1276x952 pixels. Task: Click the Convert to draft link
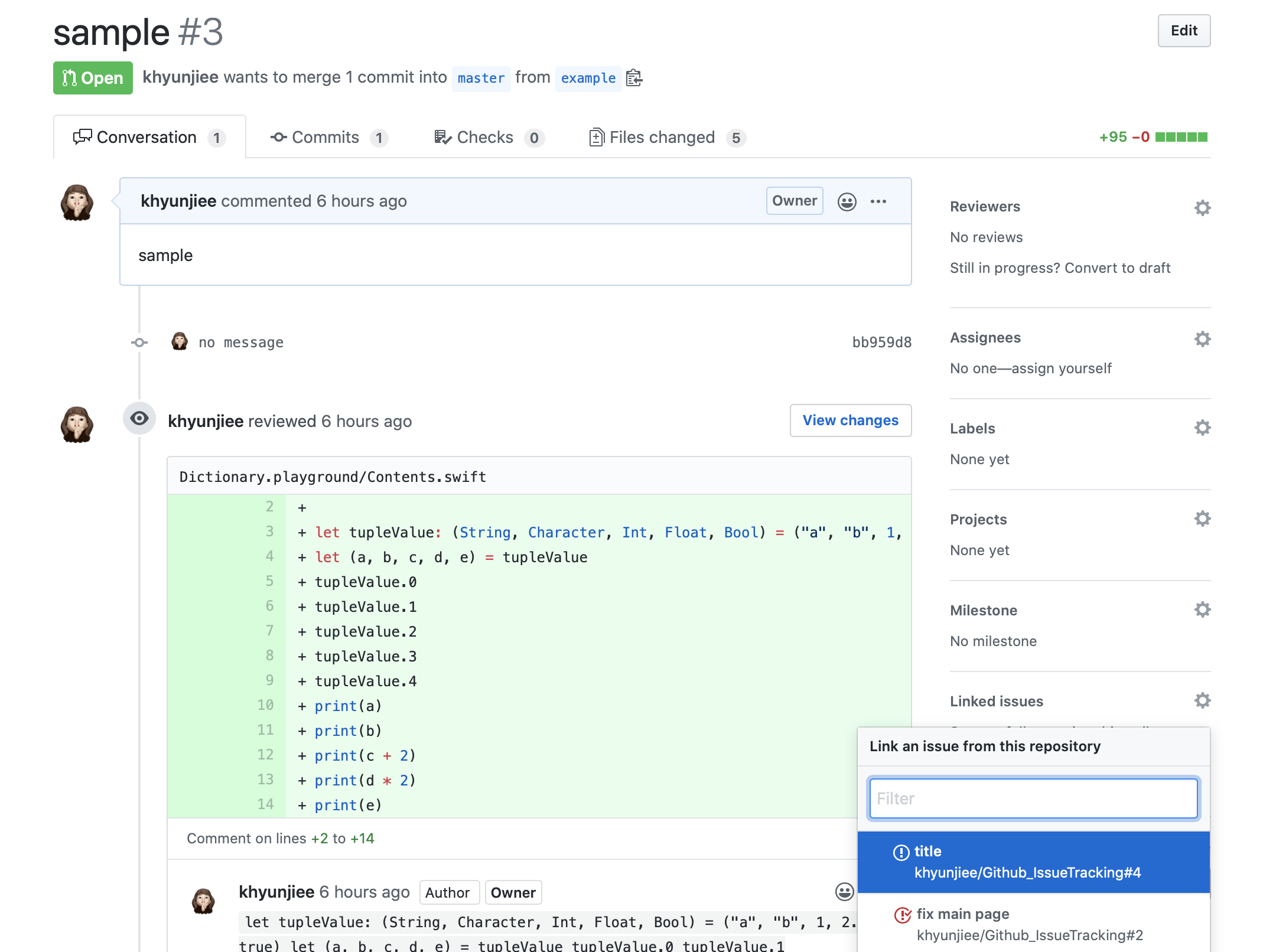[1117, 268]
